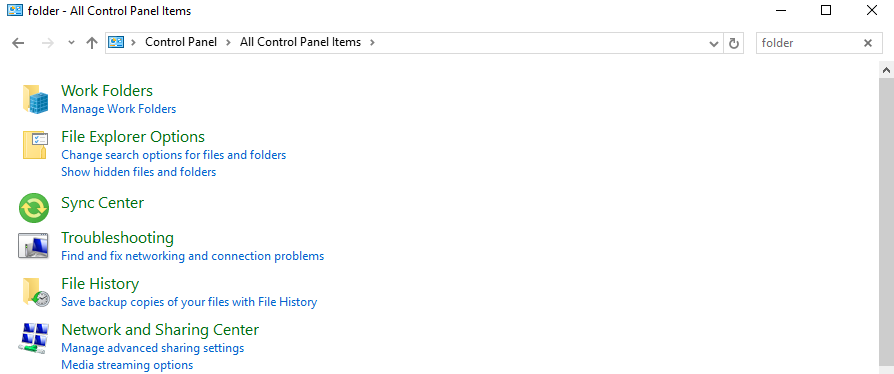This screenshot has height=374, width=894.
Task: Expand chevron after All Control Panel Items
Action: coord(372,42)
